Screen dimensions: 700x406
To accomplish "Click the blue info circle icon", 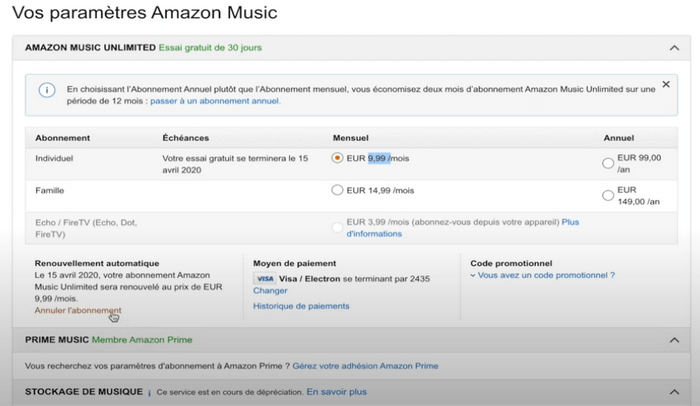I will click(x=47, y=90).
